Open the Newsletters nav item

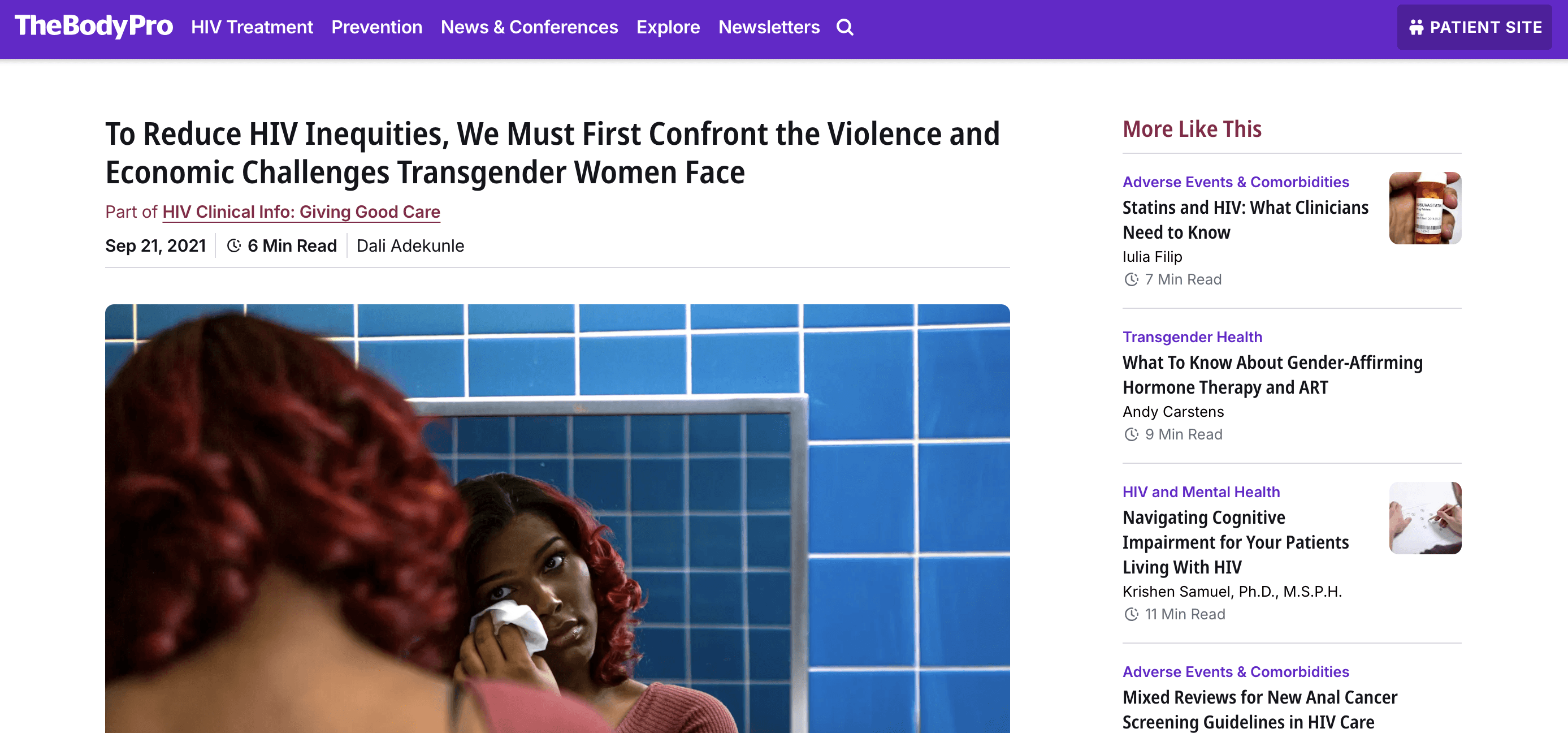769,27
